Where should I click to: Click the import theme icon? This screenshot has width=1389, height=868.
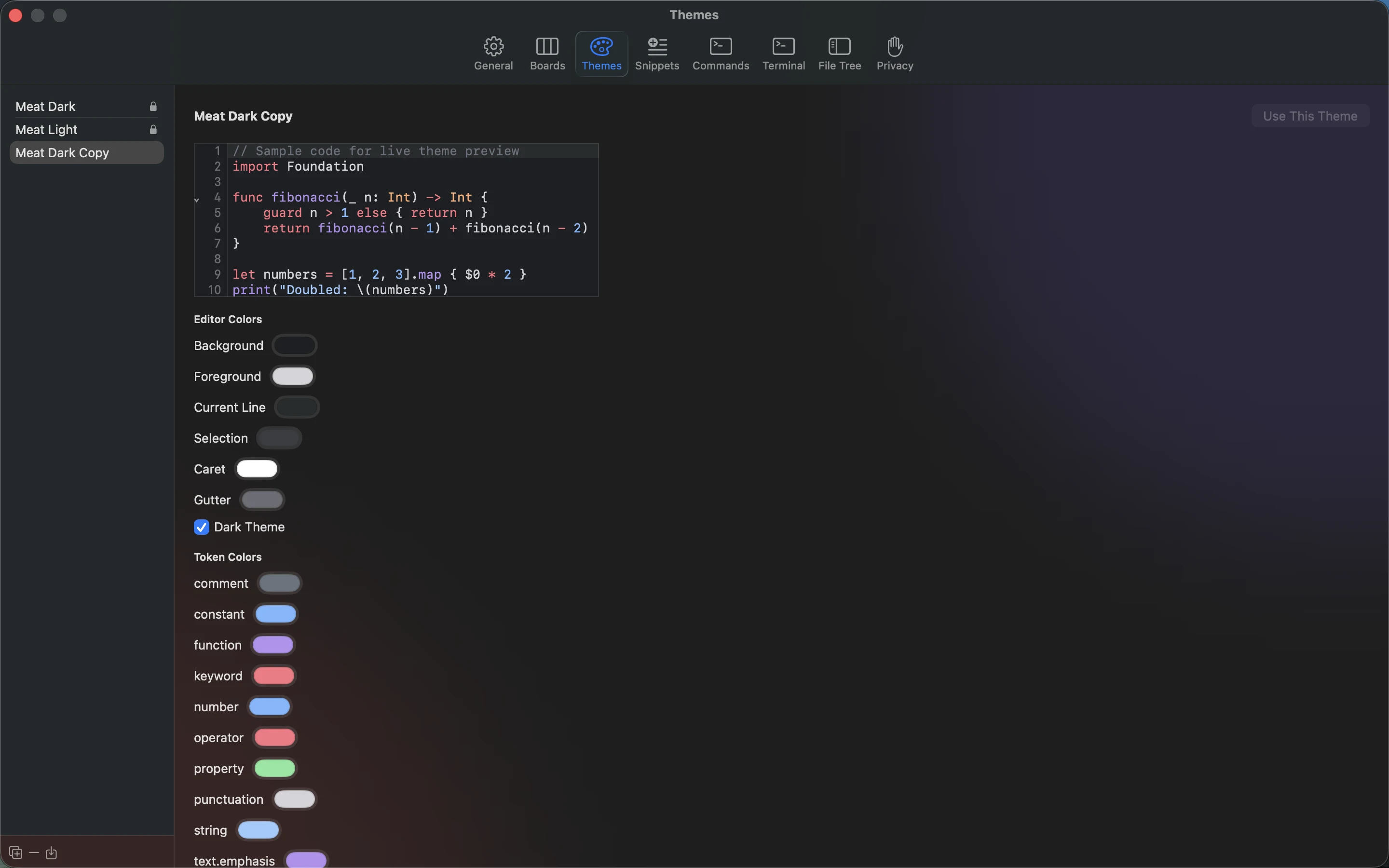pos(51,853)
